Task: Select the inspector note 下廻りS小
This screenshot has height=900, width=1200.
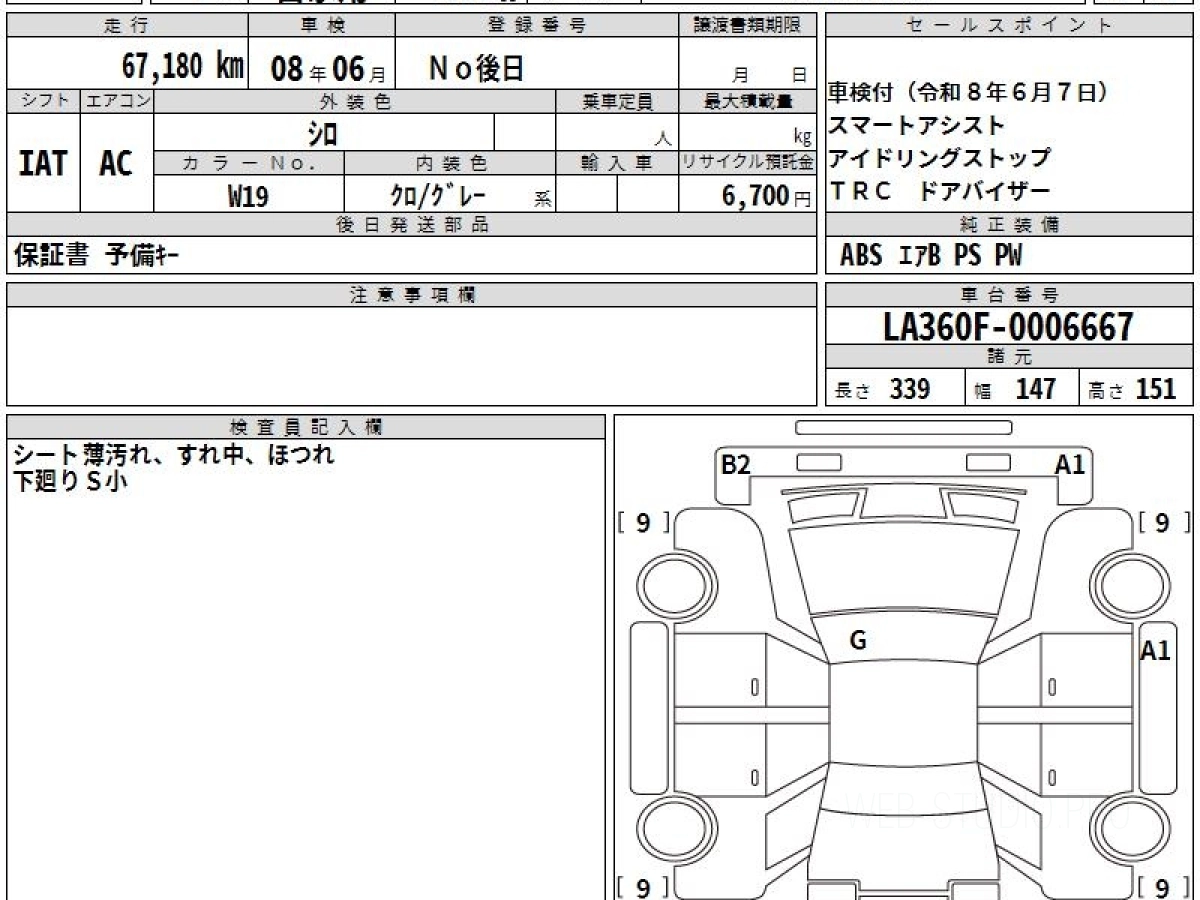Action: [70, 482]
